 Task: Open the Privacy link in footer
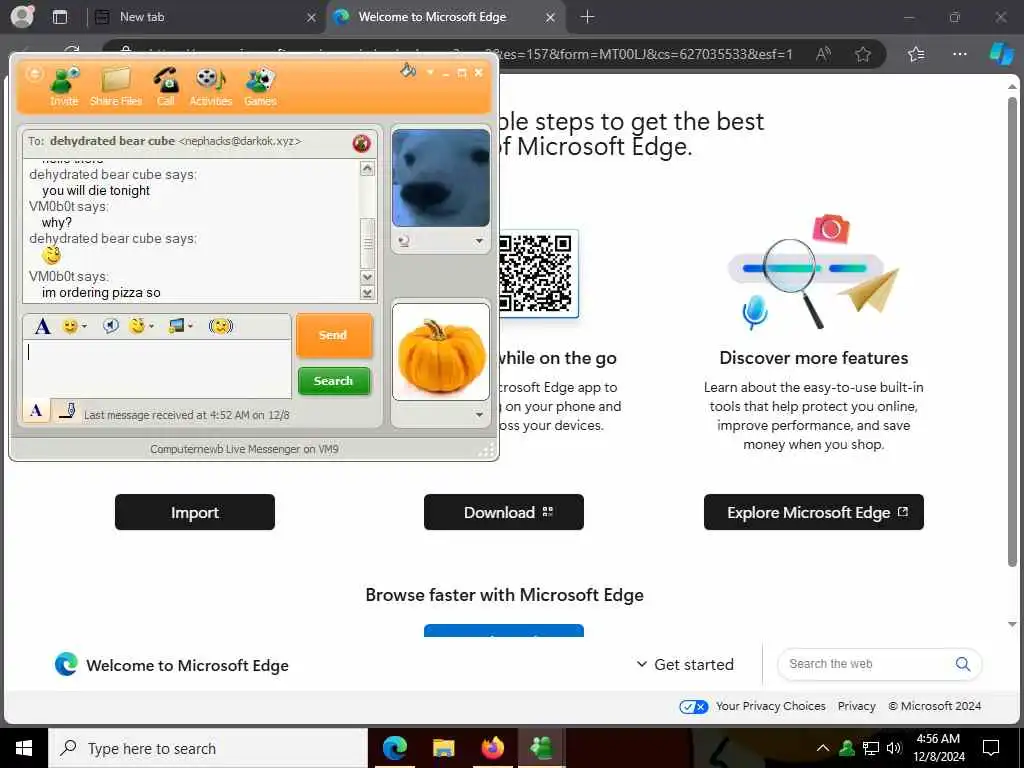856,706
